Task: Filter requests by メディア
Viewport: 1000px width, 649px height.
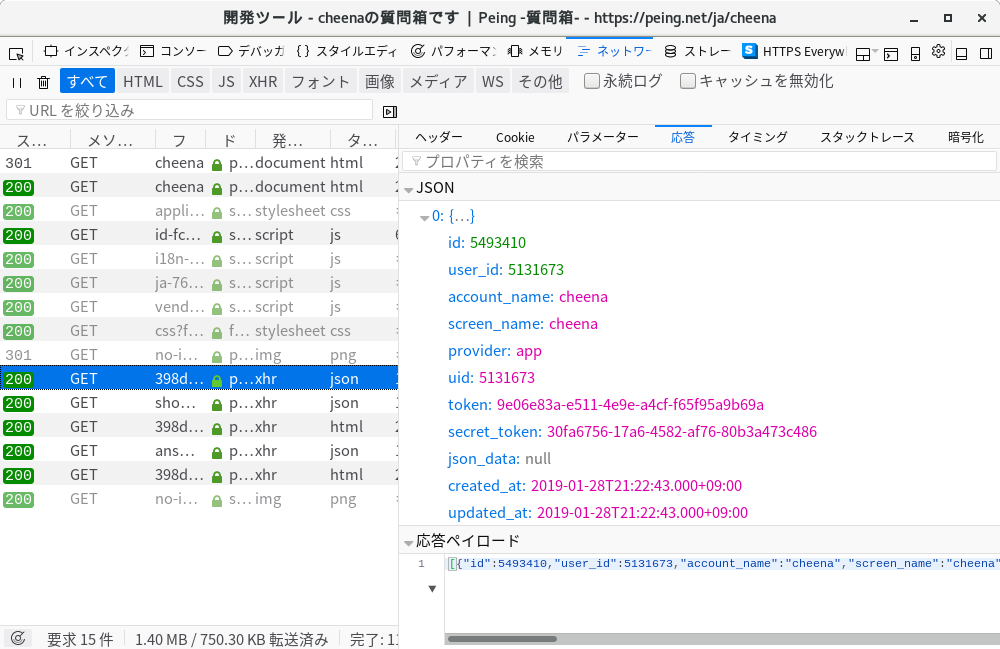Action: pos(439,82)
